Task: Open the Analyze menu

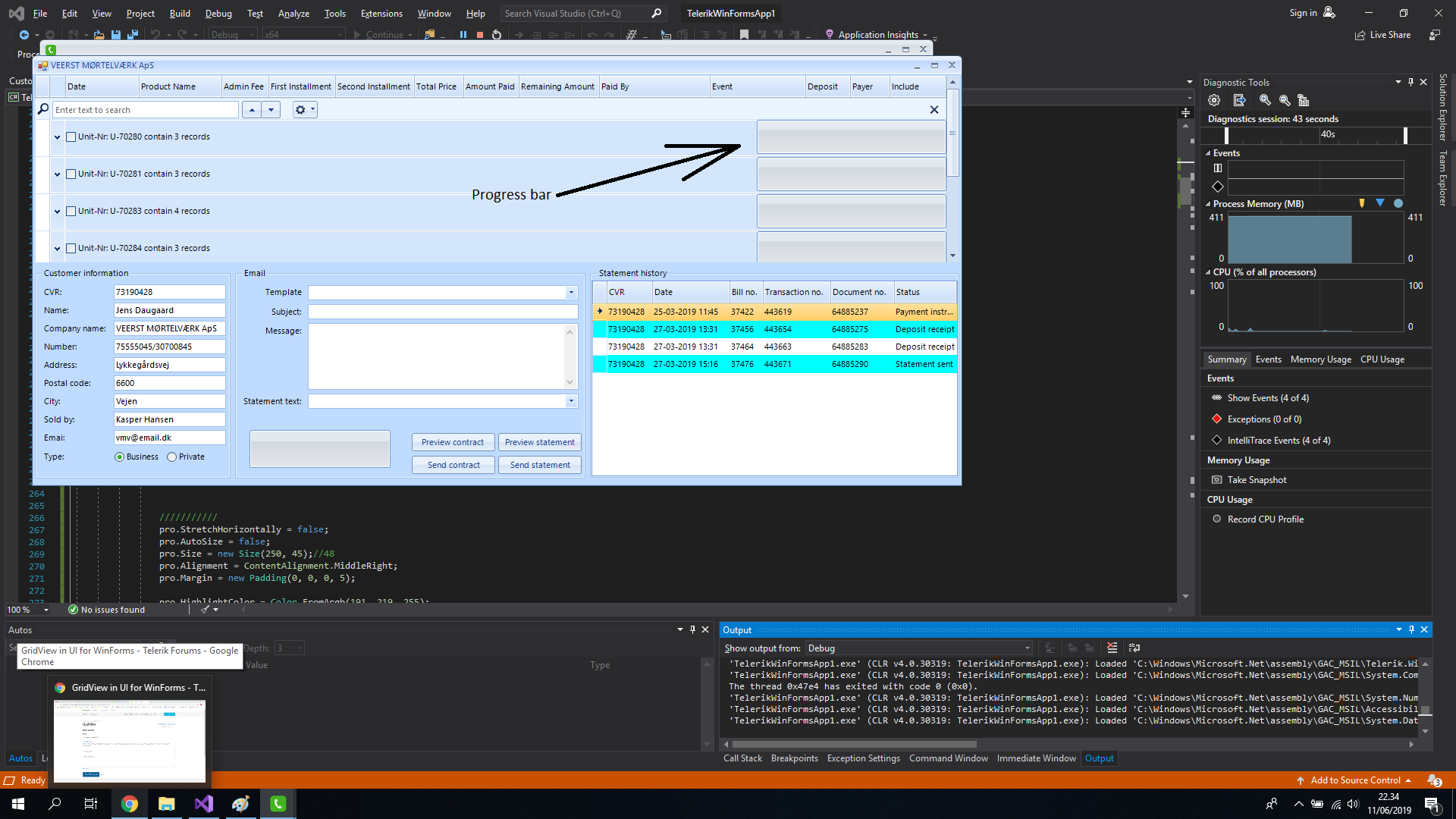Action: (293, 14)
